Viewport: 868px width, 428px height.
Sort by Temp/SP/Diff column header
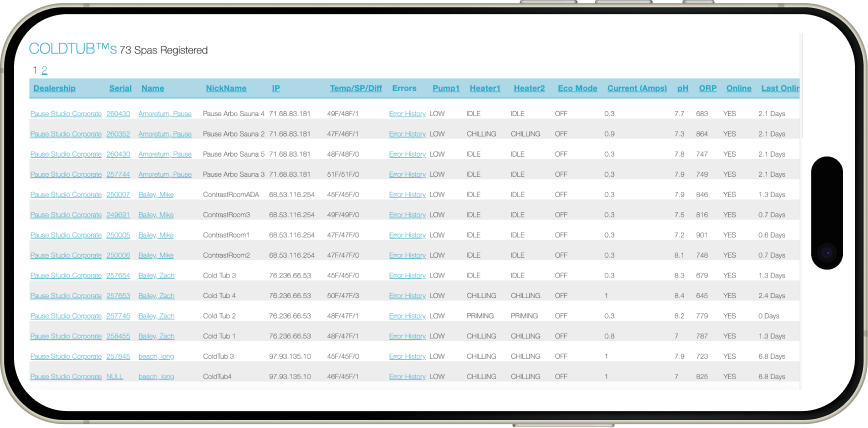pos(356,88)
